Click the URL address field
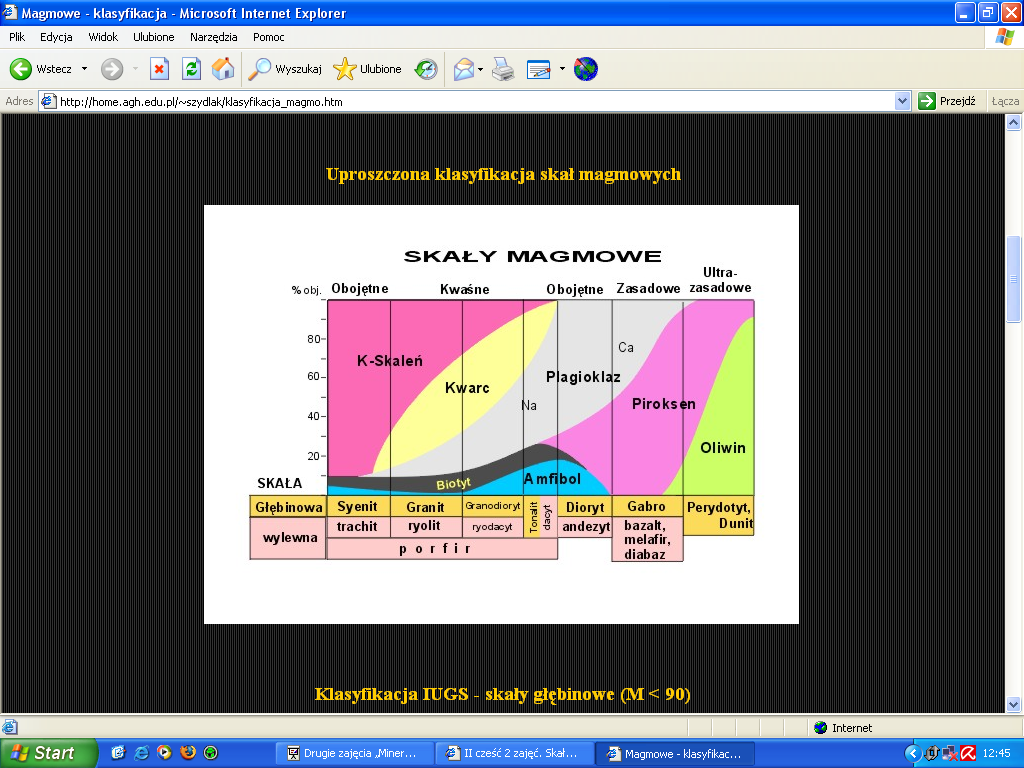This screenshot has width=1024, height=768. pos(470,101)
